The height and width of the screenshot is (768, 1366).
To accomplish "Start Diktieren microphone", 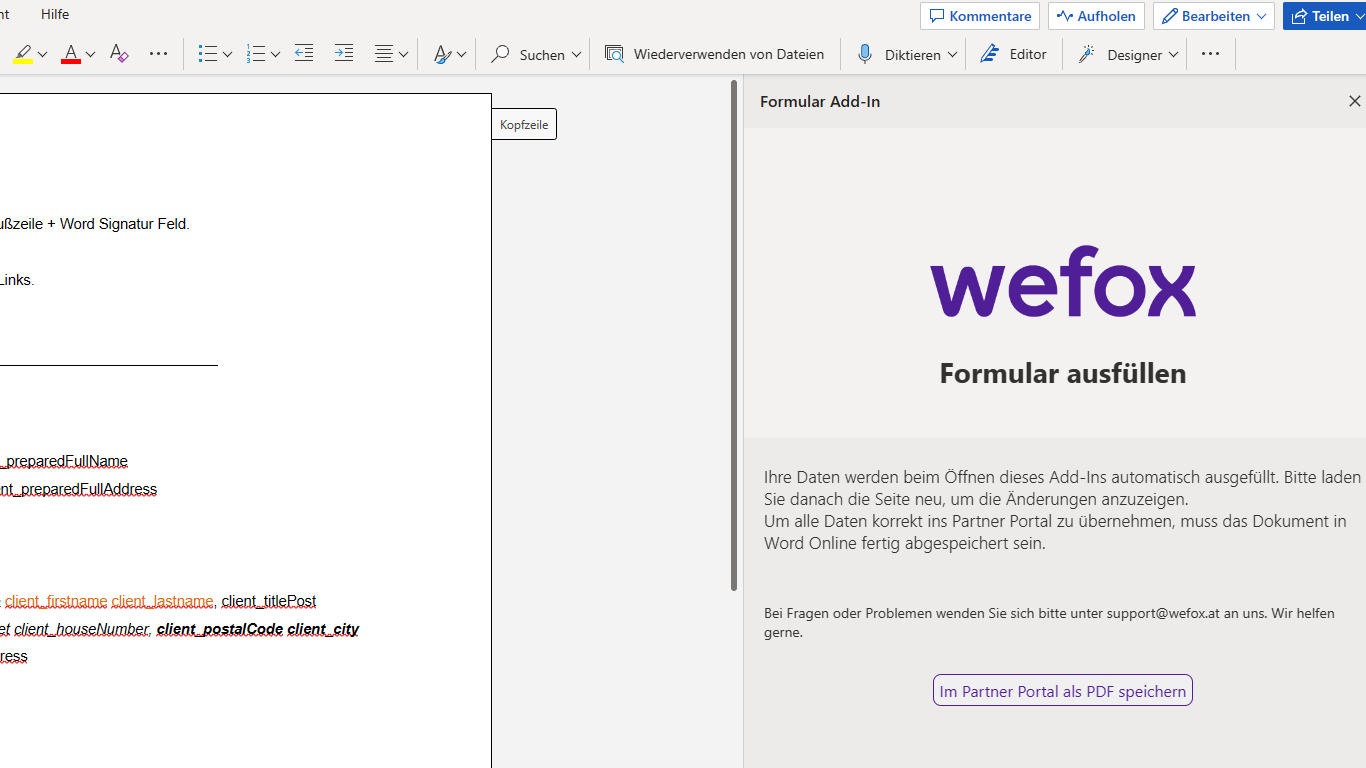I will click(x=897, y=54).
